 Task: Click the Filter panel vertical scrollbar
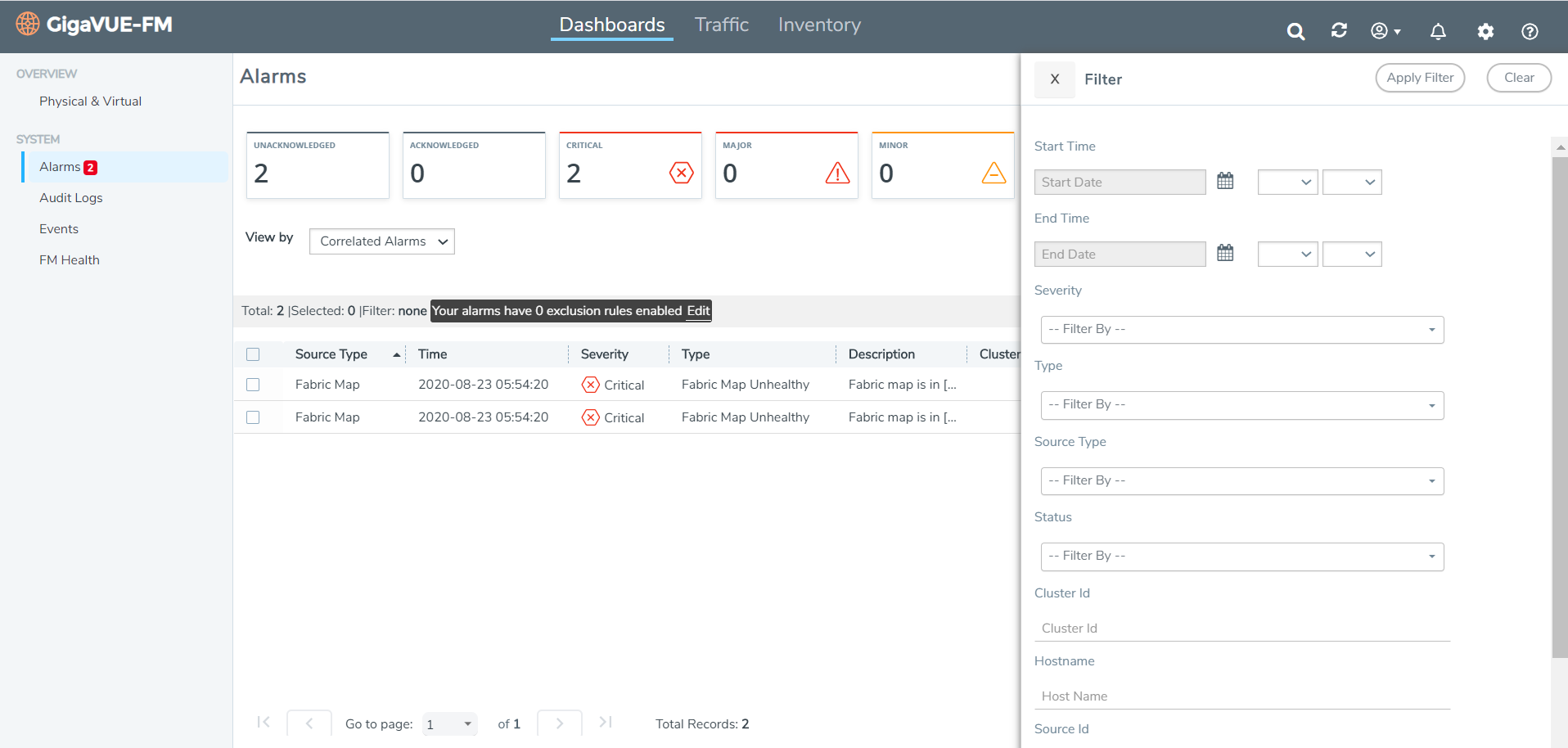click(x=1559, y=409)
